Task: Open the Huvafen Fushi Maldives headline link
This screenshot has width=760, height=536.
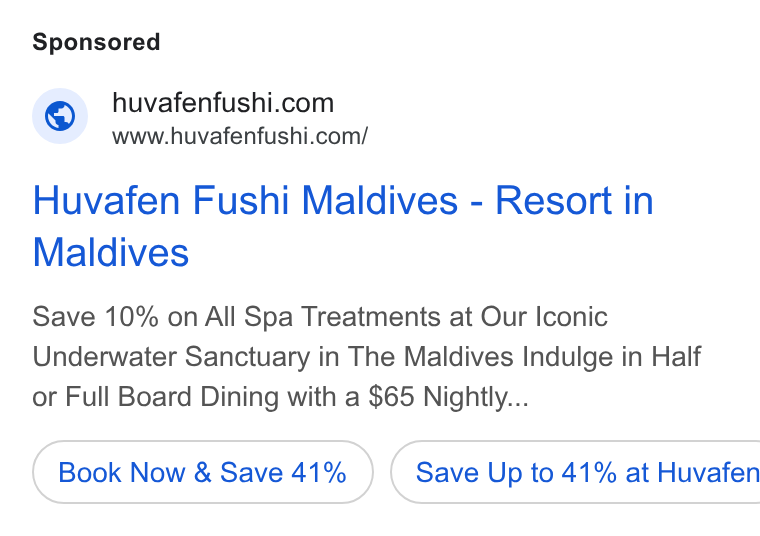Action: (x=343, y=226)
